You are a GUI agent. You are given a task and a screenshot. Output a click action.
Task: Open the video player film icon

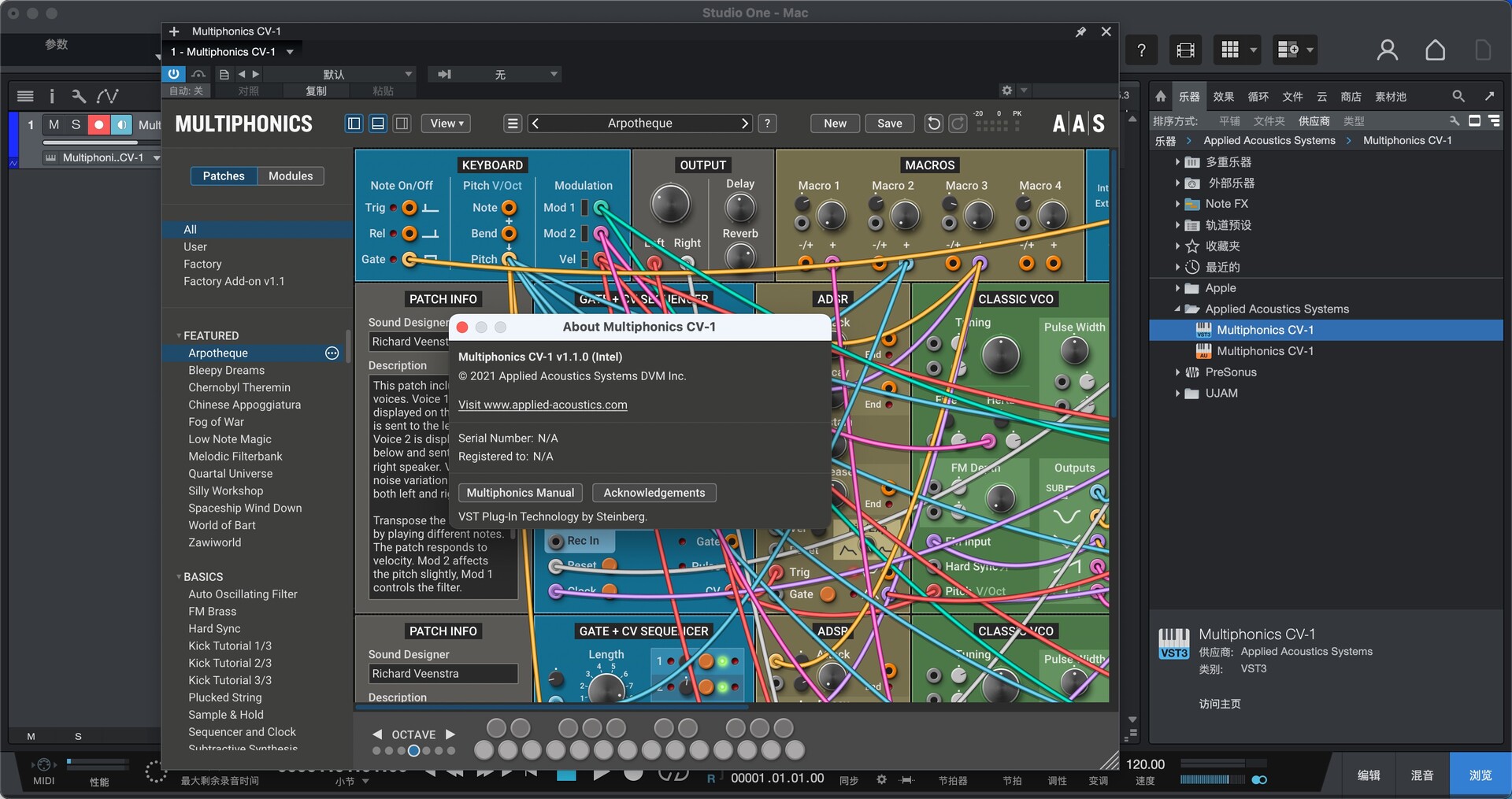point(1185,50)
